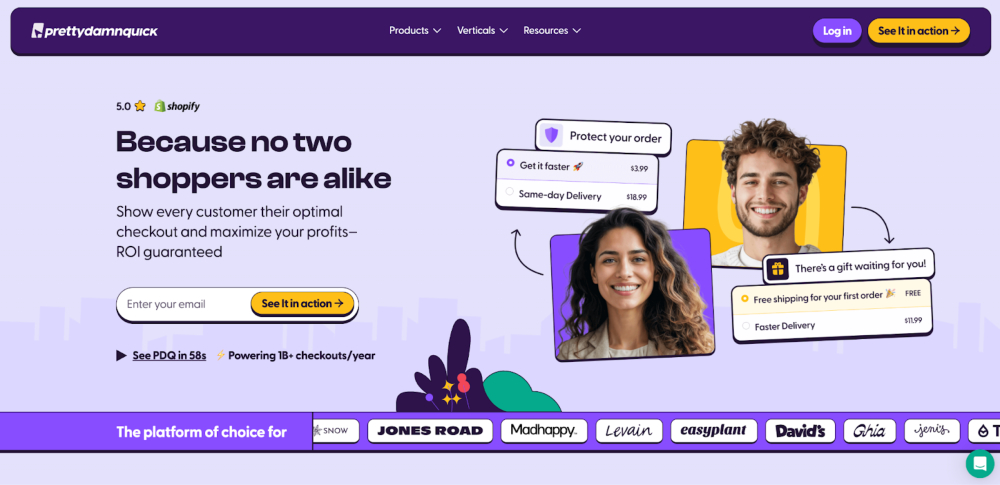Click the gift box icon
The image size is (1000, 485).
[x=777, y=269]
